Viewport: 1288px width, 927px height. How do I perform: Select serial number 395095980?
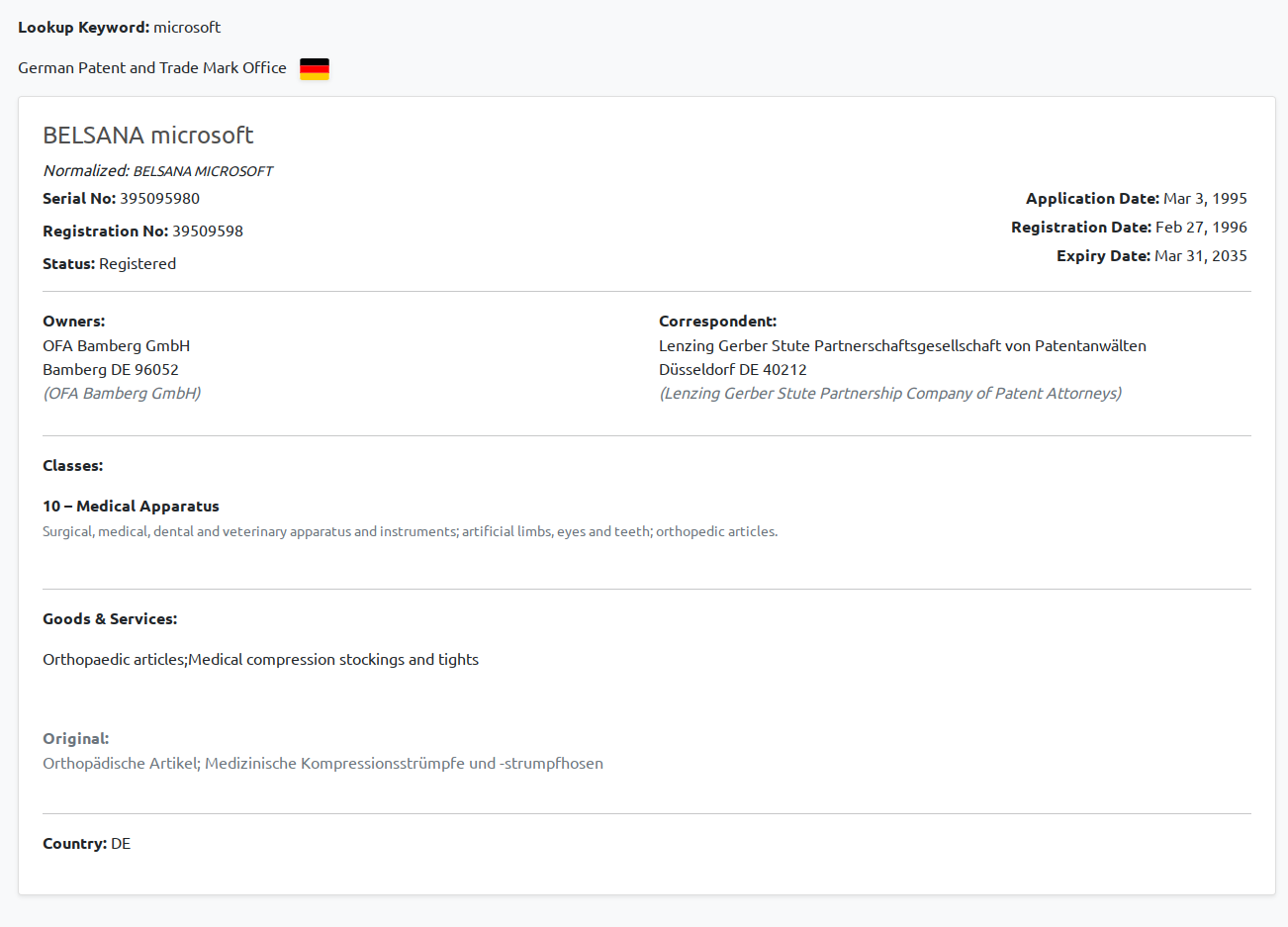159,198
